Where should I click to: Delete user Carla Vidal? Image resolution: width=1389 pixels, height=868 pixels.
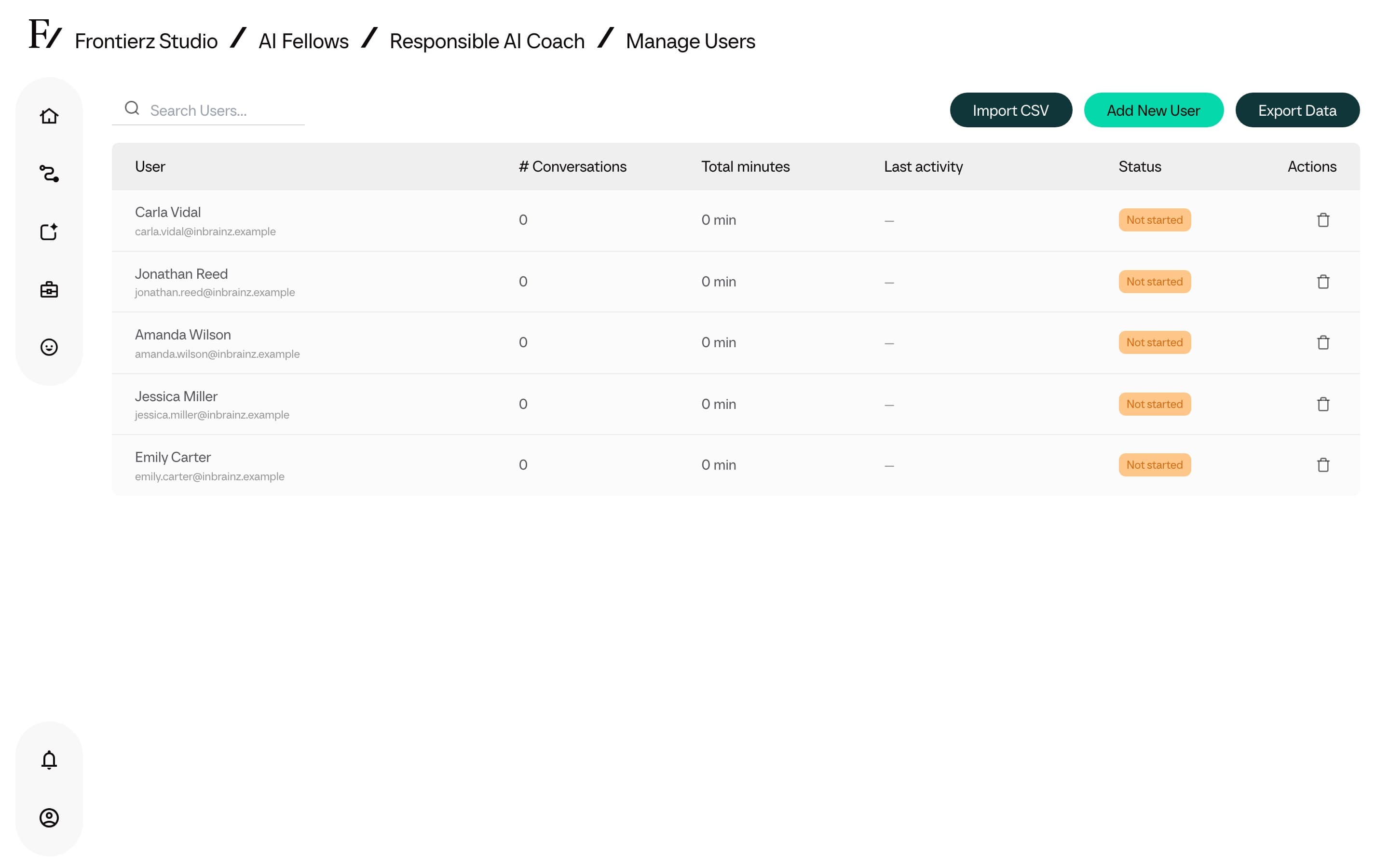point(1323,220)
